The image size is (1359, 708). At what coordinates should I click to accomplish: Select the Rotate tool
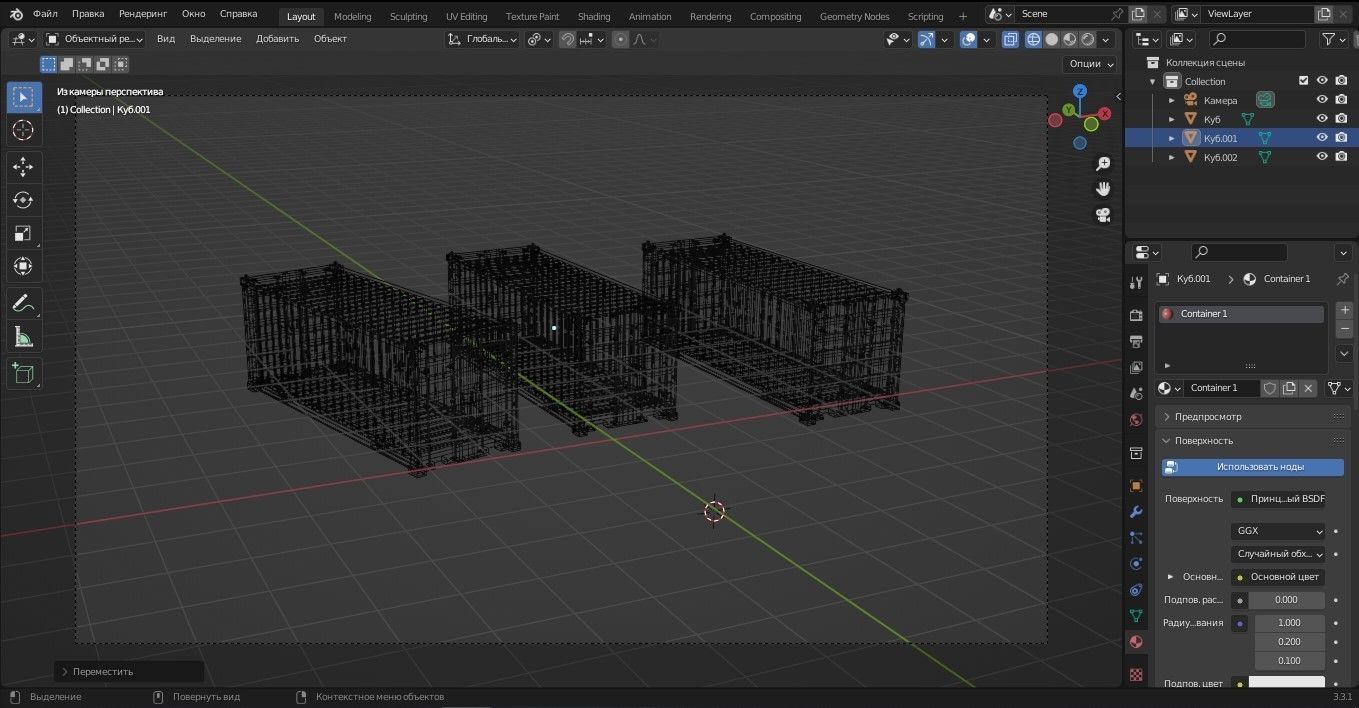coord(23,200)
